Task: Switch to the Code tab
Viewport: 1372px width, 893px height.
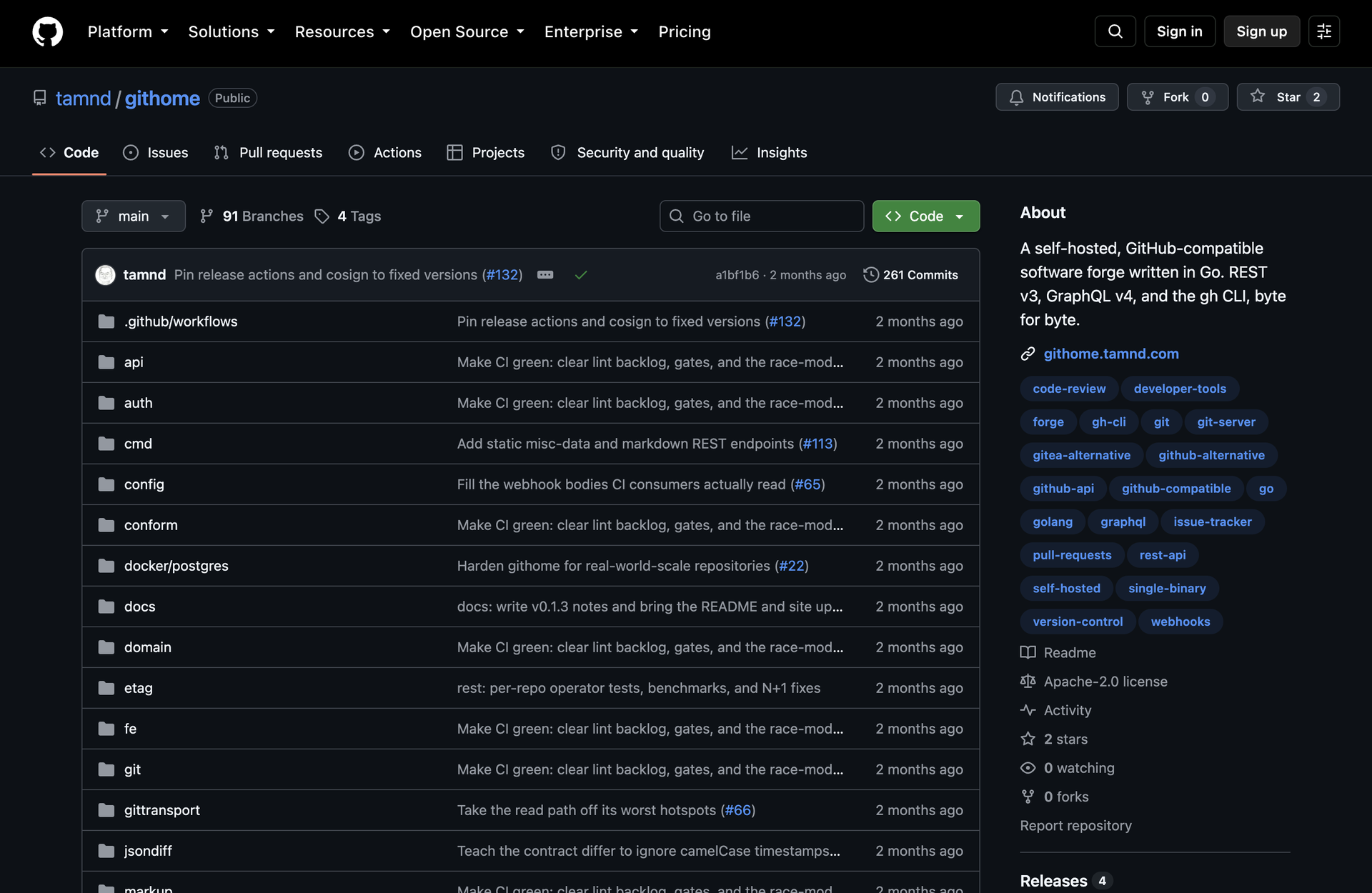Action: pos(69,153)
